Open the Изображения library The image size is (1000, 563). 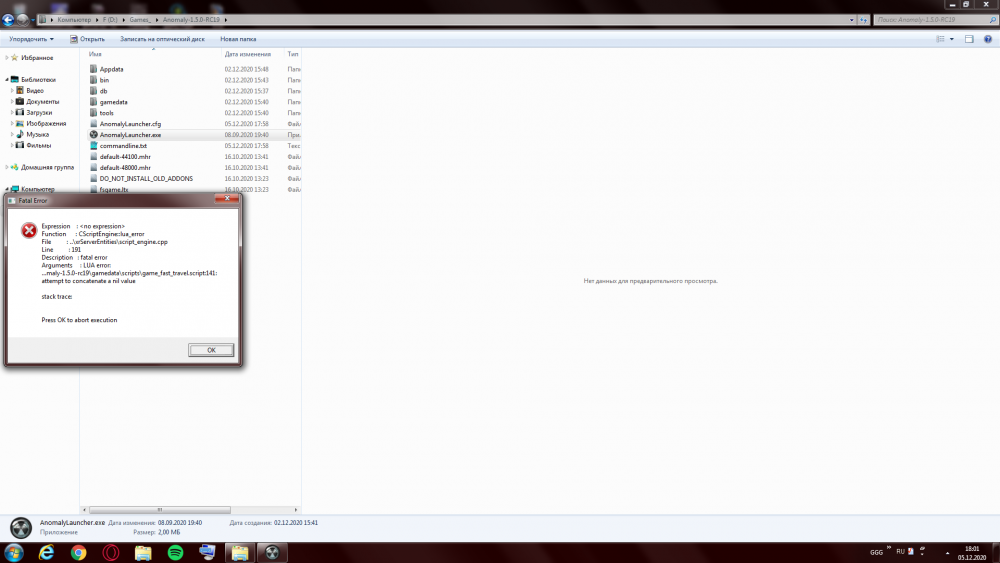[x=46, y=123]
